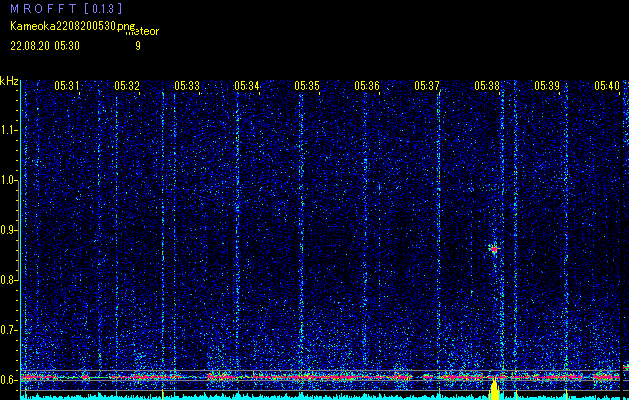This screenshot has width=629, height=400.
Task: Click the 05:40 time marker
Action: tap(607, 85)
